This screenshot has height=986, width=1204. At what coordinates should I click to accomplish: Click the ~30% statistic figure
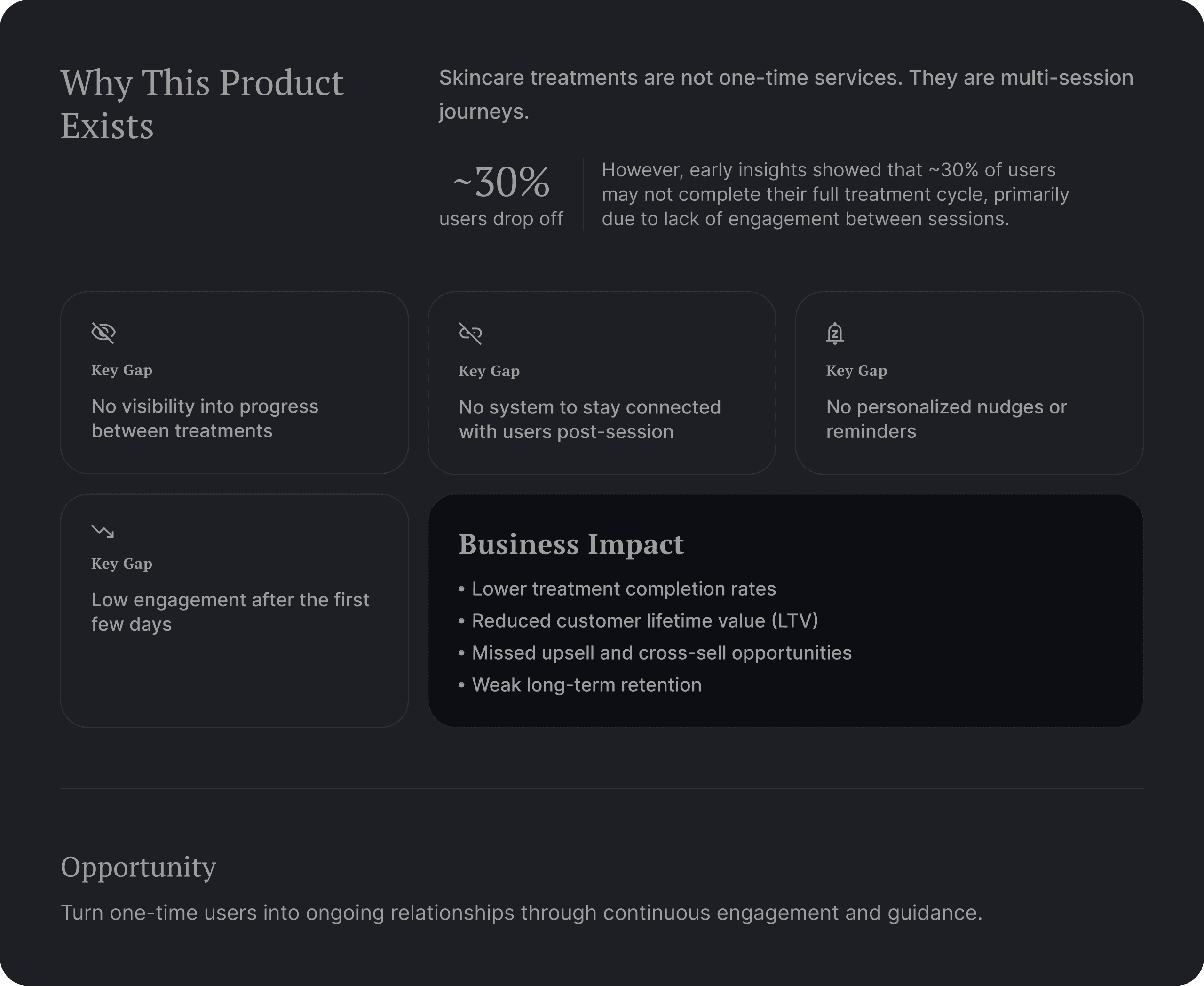501,183
